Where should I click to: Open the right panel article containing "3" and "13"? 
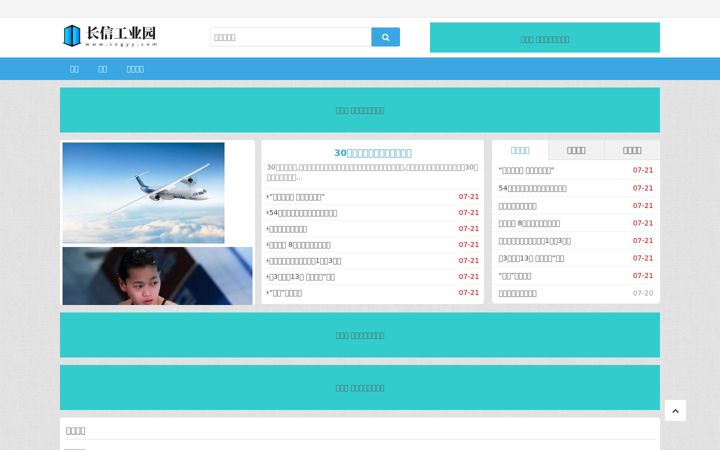click(x=531, y=259)
